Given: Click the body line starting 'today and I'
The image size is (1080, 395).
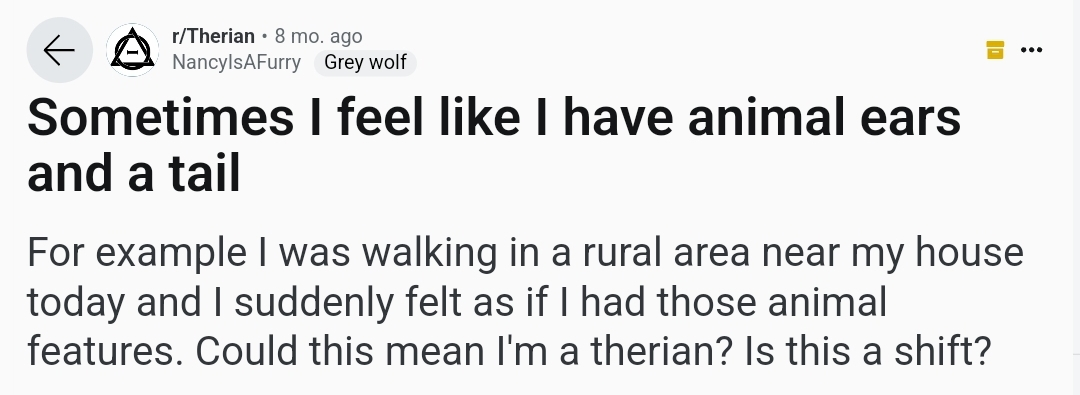Looking at the screenshot, I should pyautogui.click(x=457, y=303).
